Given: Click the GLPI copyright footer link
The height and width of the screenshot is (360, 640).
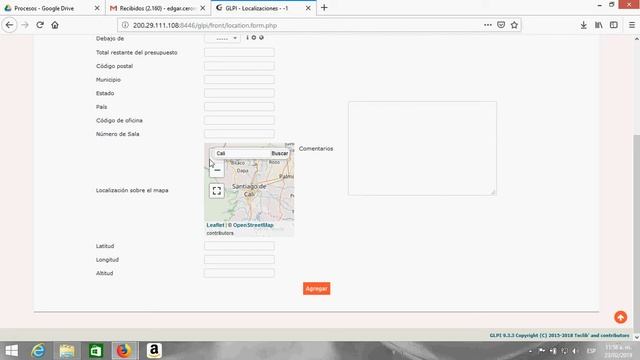Looking at the screenshot, I should pyautogui.click(x=559, y=335).
